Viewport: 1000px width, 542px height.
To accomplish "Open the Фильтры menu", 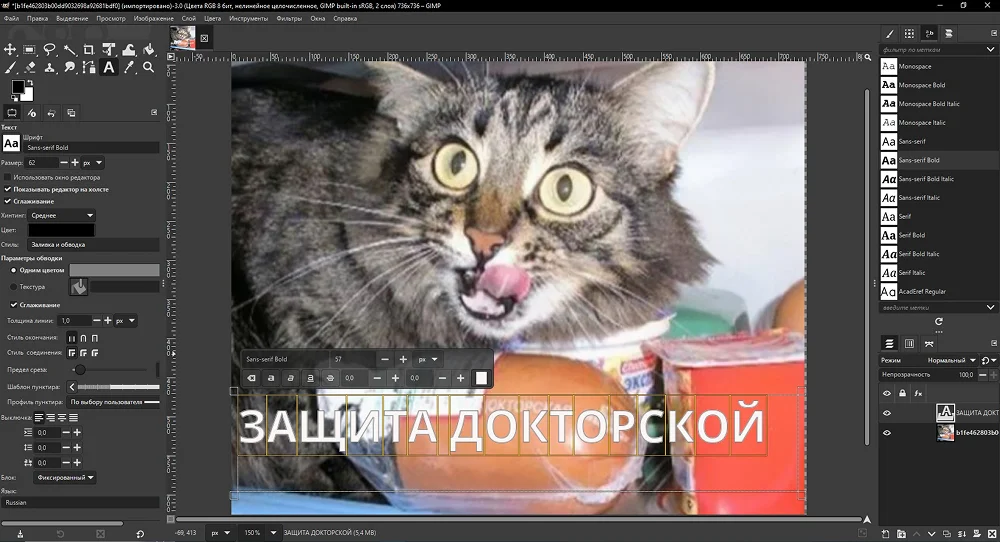I will click(288, 18).
